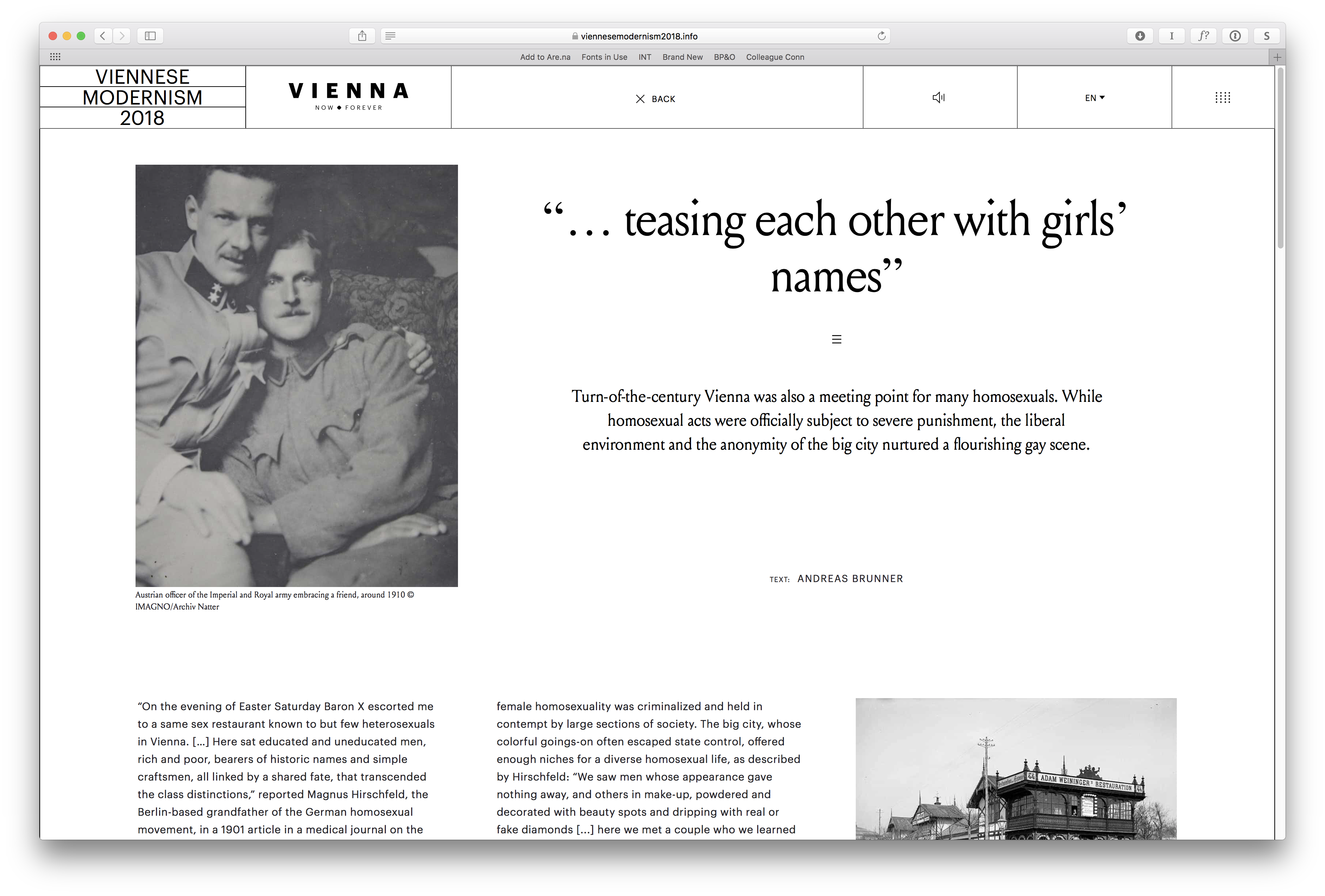Toggle the Reader view icon
This screenshot has height=896, width=1325.
(390, 36)
